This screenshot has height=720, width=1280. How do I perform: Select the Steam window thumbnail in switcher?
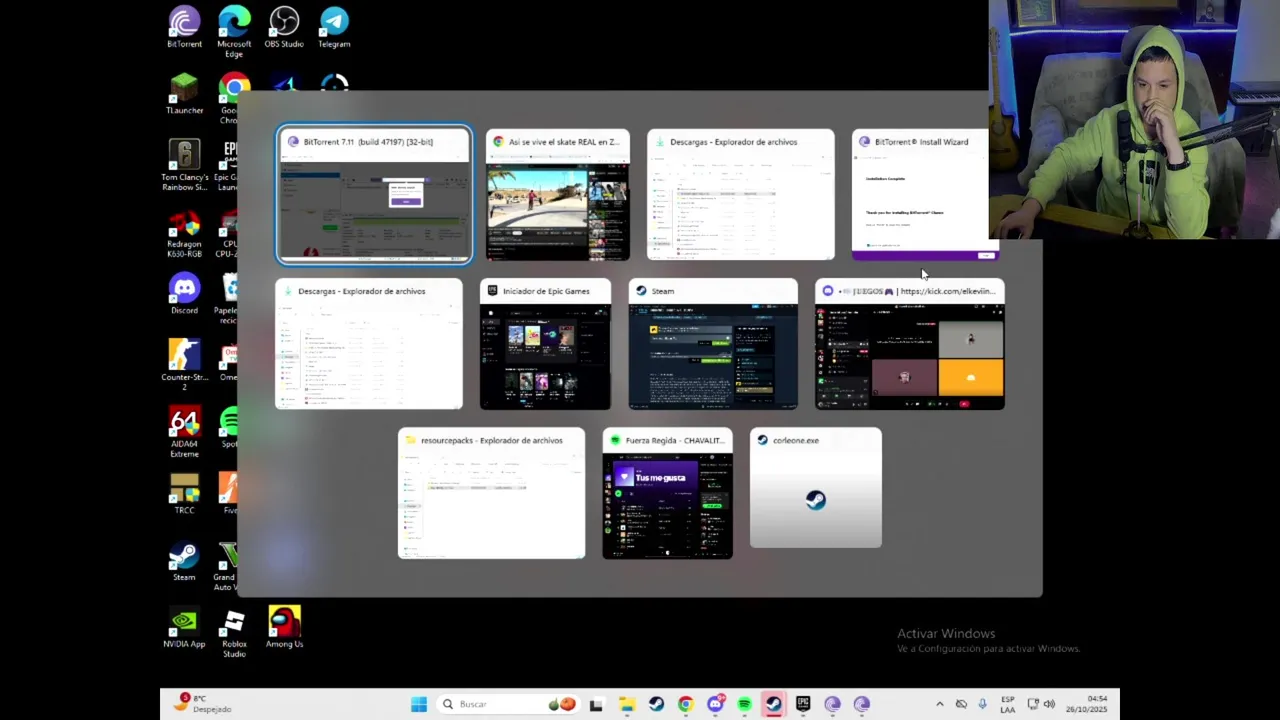point(713,344)
